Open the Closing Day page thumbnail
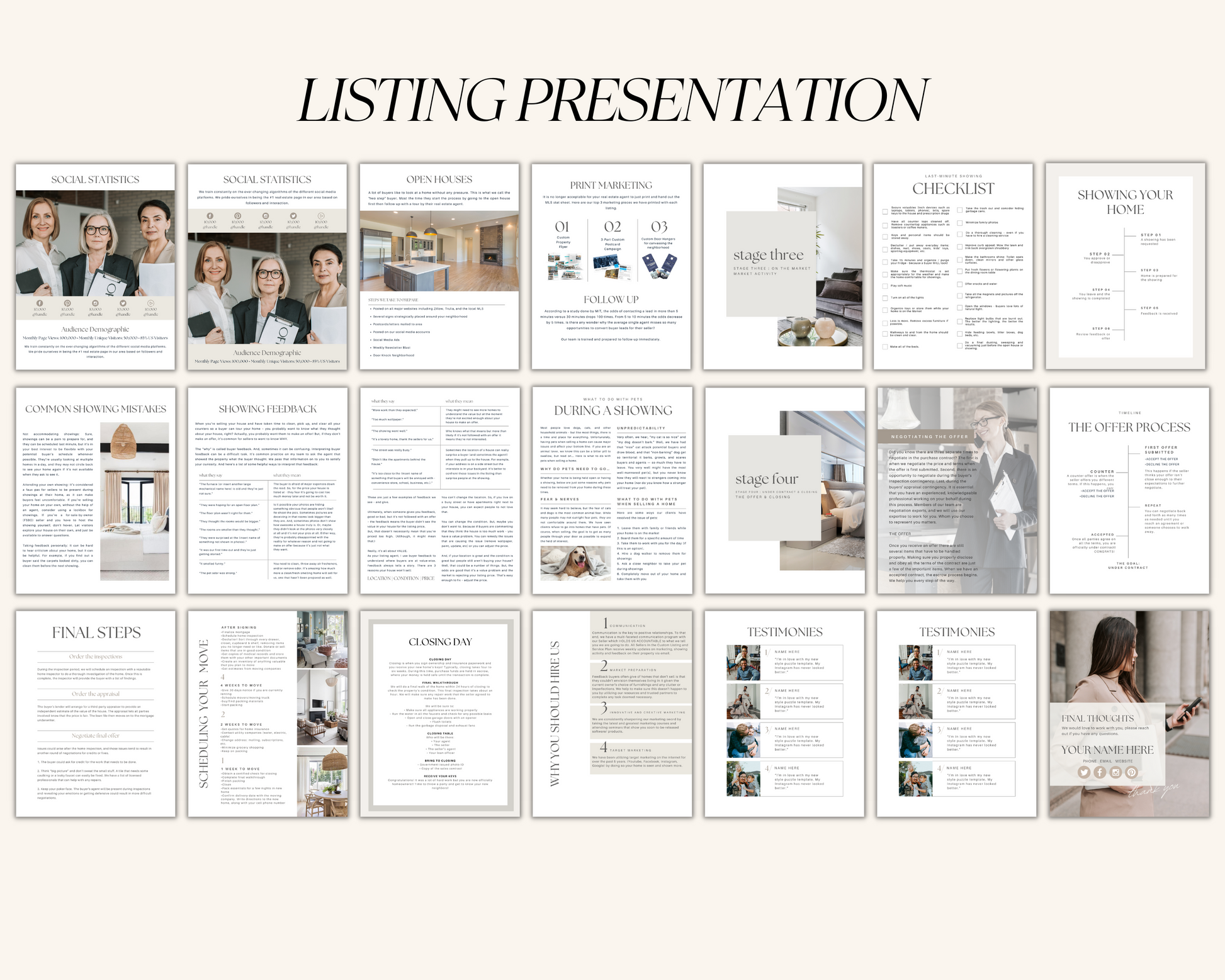Screen dimensions: 1225x980 click(x=440, y=713)
